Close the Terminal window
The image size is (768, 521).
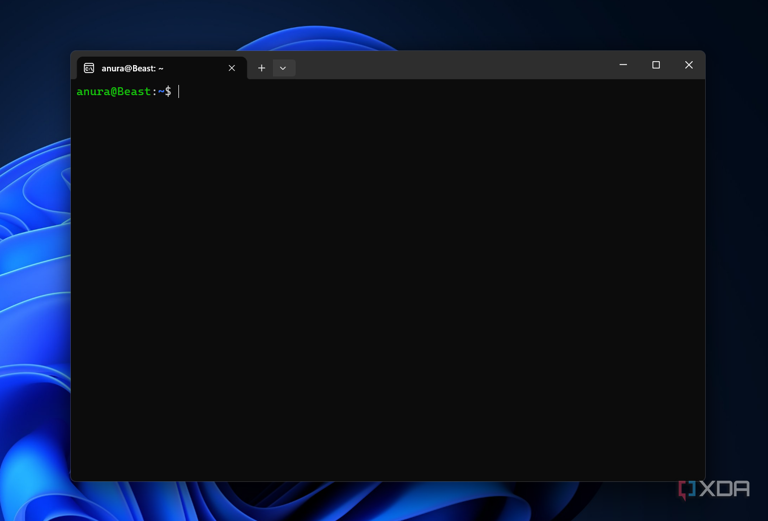click(689, 65)
